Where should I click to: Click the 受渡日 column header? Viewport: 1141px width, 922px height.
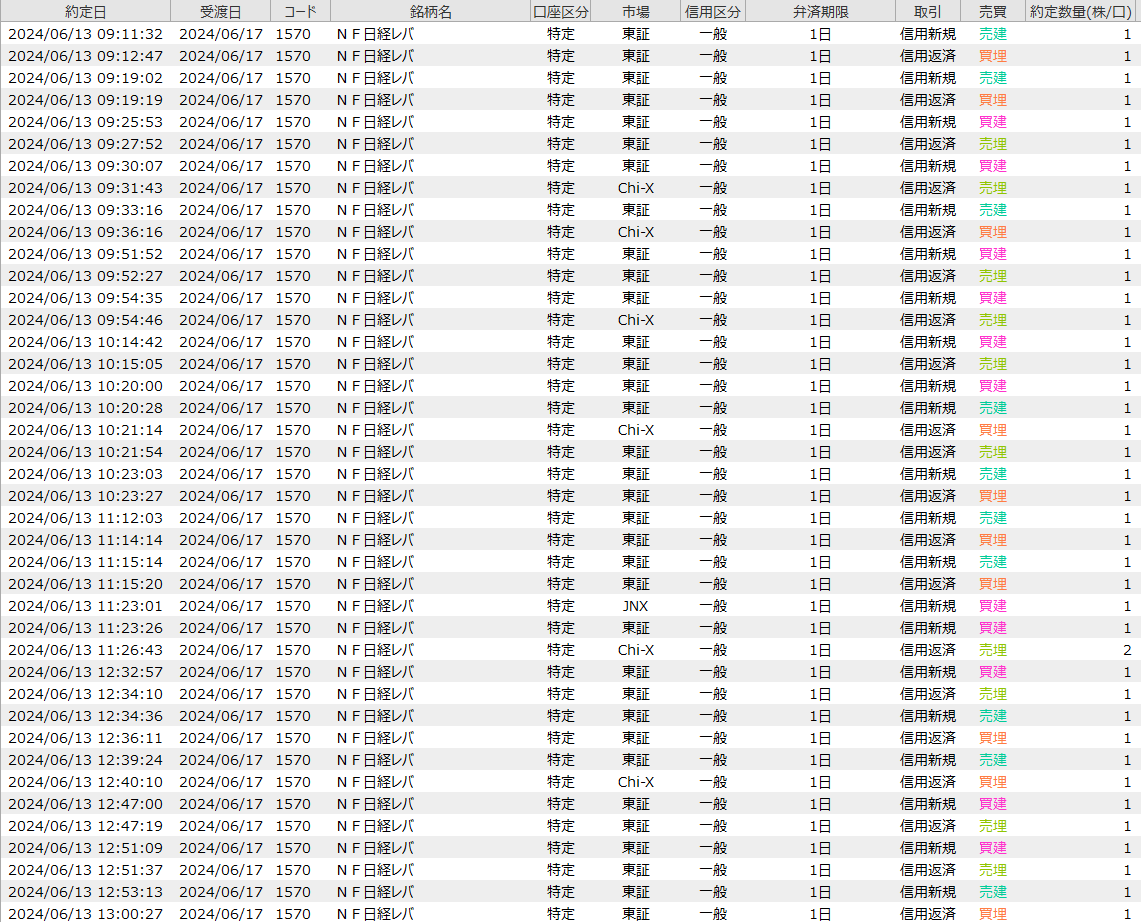[x=220, y=11]
